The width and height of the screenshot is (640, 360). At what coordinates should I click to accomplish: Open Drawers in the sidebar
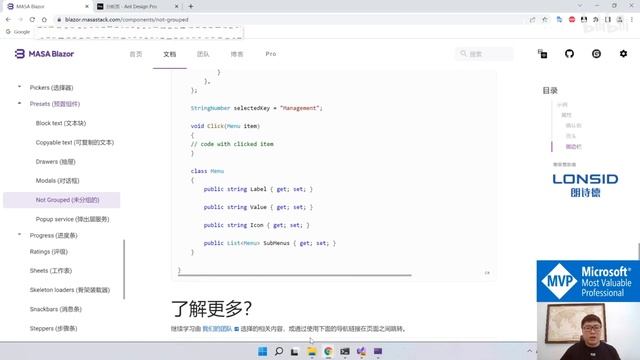(56, 162)
